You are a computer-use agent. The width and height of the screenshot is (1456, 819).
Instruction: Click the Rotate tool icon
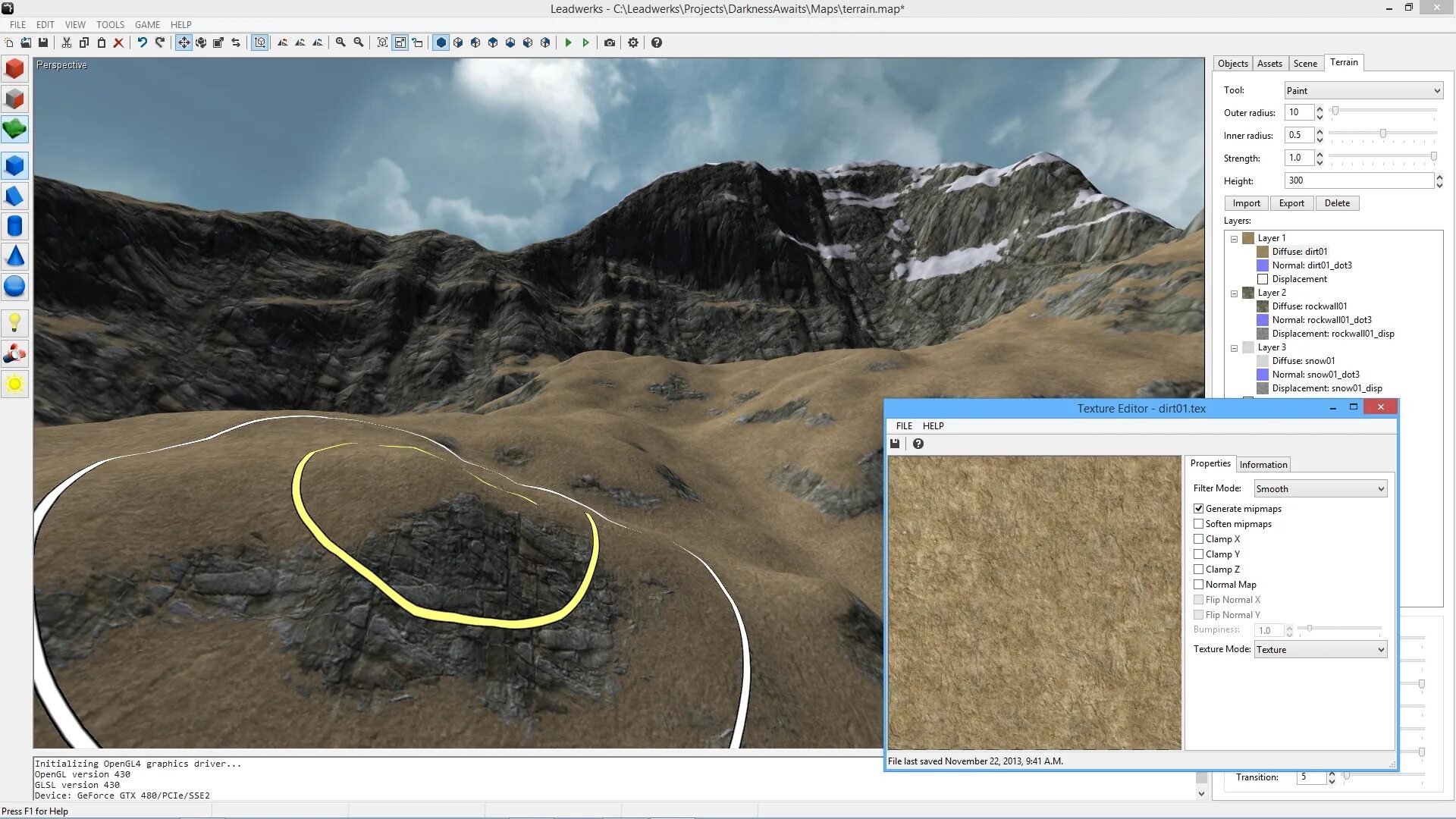point(201,42)
